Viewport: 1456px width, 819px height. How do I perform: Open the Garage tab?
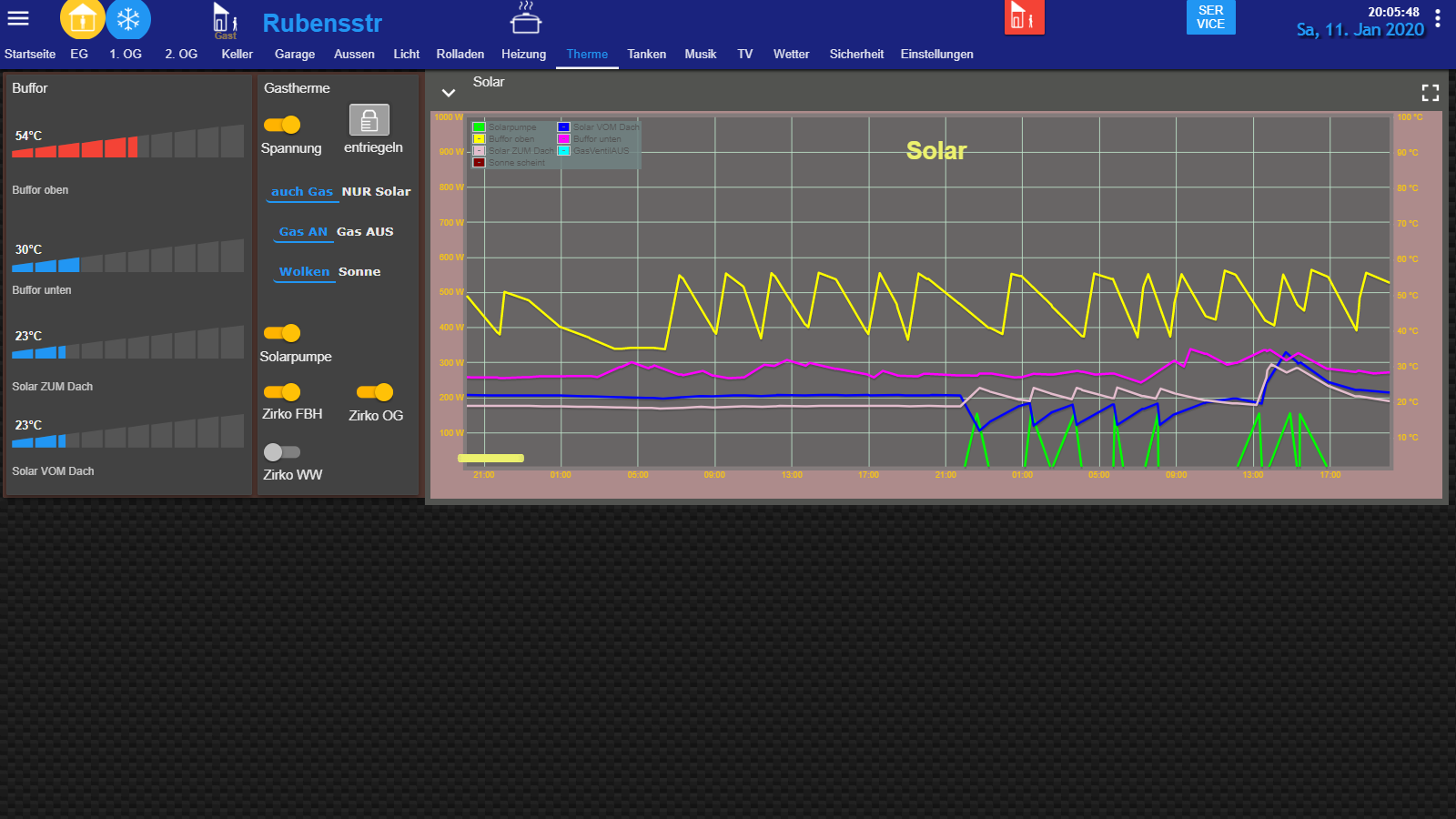(295, 55)
